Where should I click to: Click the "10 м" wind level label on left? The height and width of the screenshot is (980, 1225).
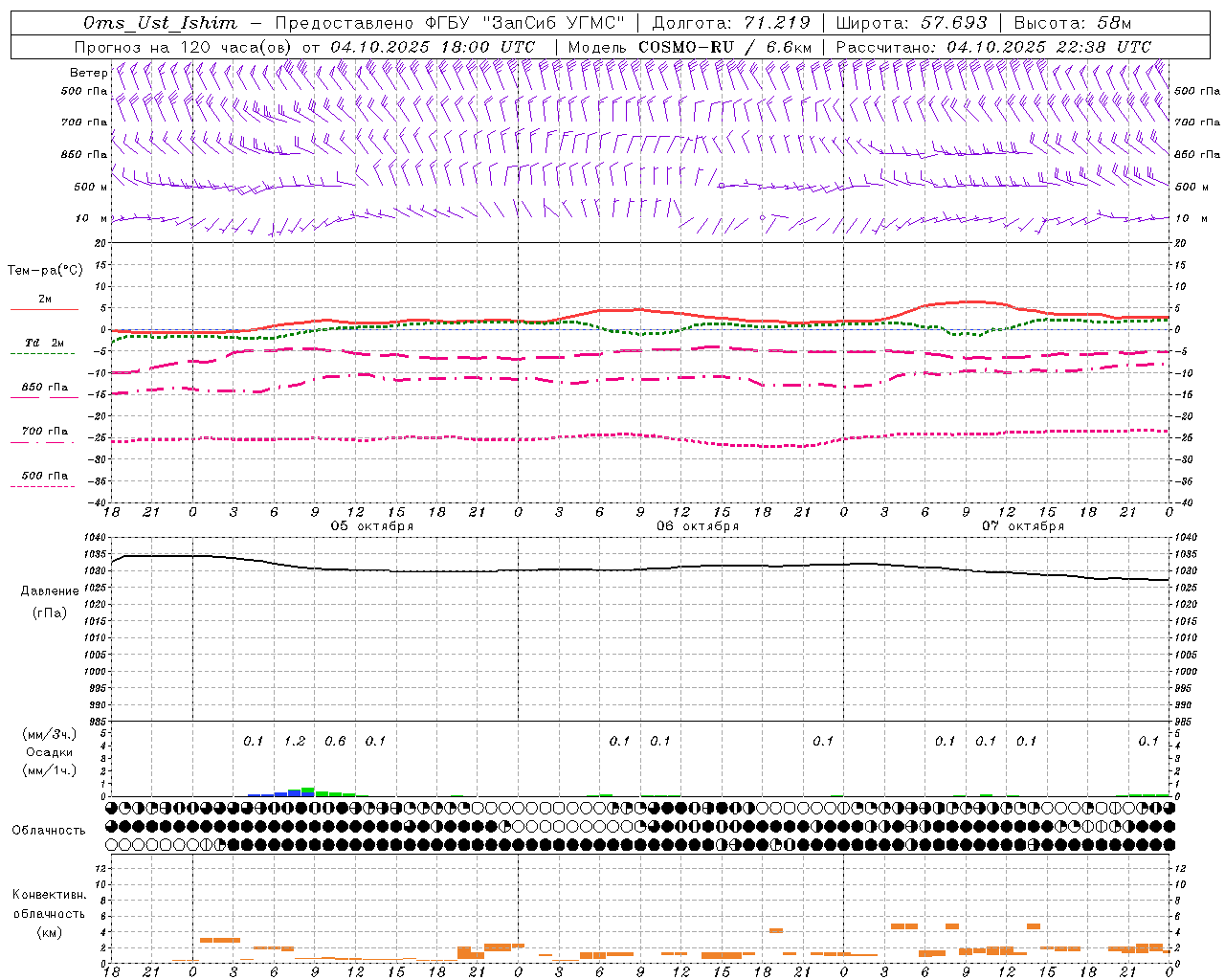[x=91, y=218]
